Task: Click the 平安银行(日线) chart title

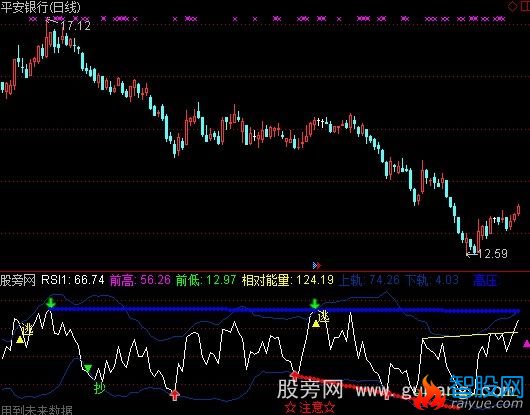Action: [x=41, y=7]
